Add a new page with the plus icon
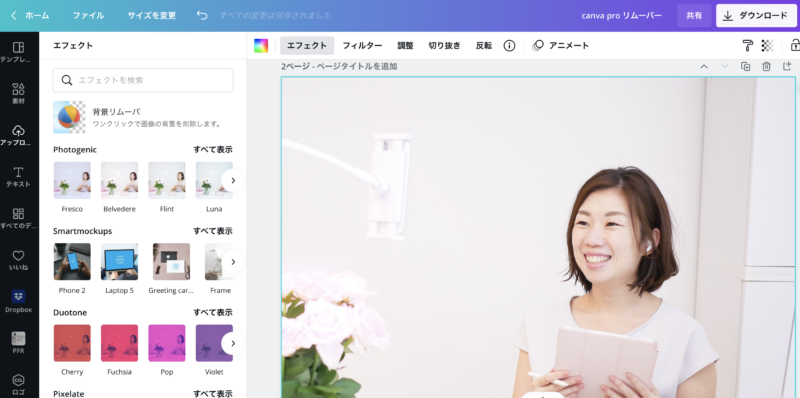Image resolution: width=800 pixels, height=398 pixels. point(787,66)
